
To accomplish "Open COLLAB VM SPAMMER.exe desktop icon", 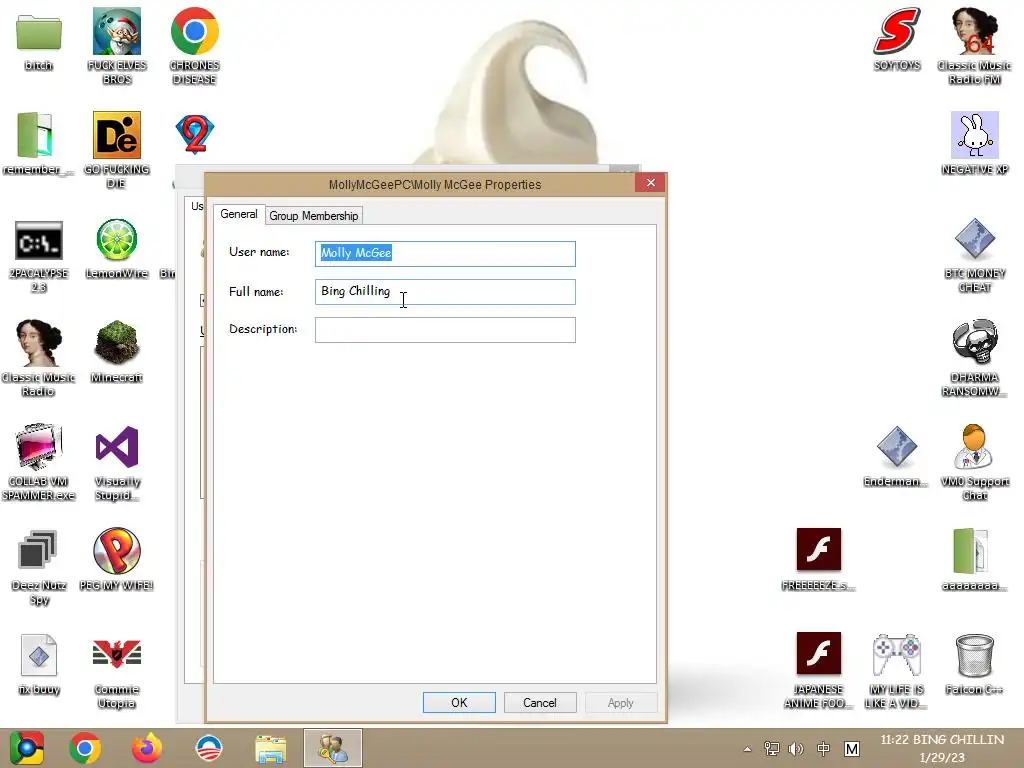I will point(39,447).
